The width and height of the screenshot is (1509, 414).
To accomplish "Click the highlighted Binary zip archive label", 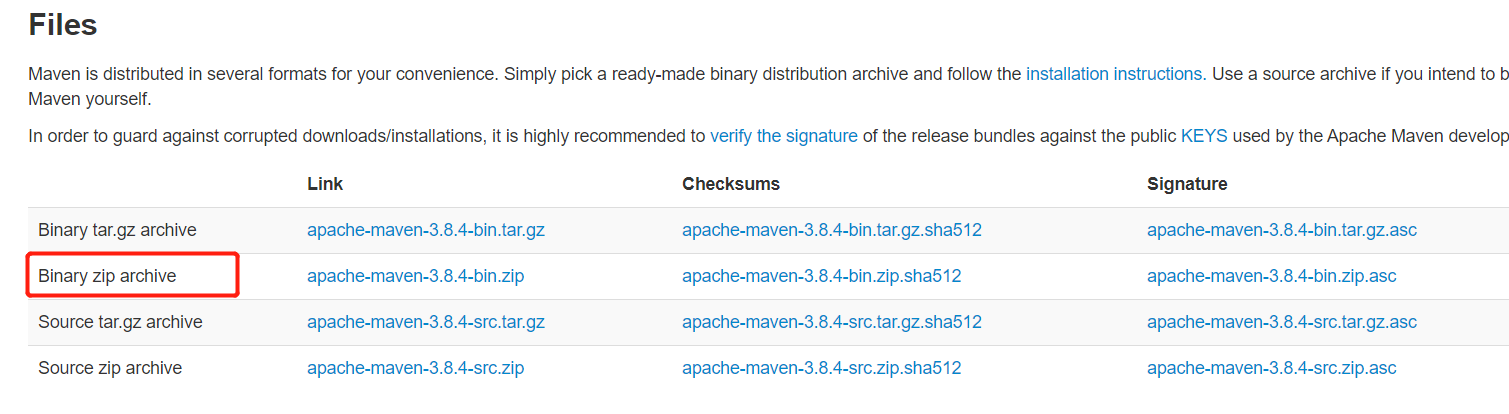I will (107, 276).
